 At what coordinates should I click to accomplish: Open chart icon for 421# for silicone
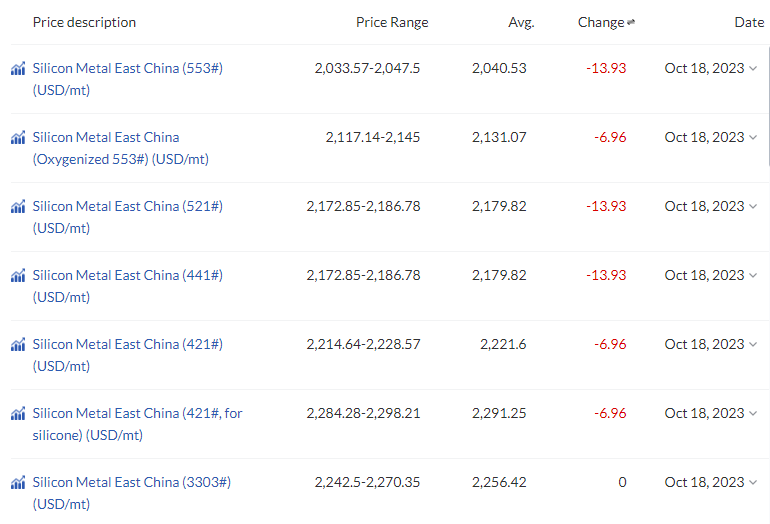18,414
